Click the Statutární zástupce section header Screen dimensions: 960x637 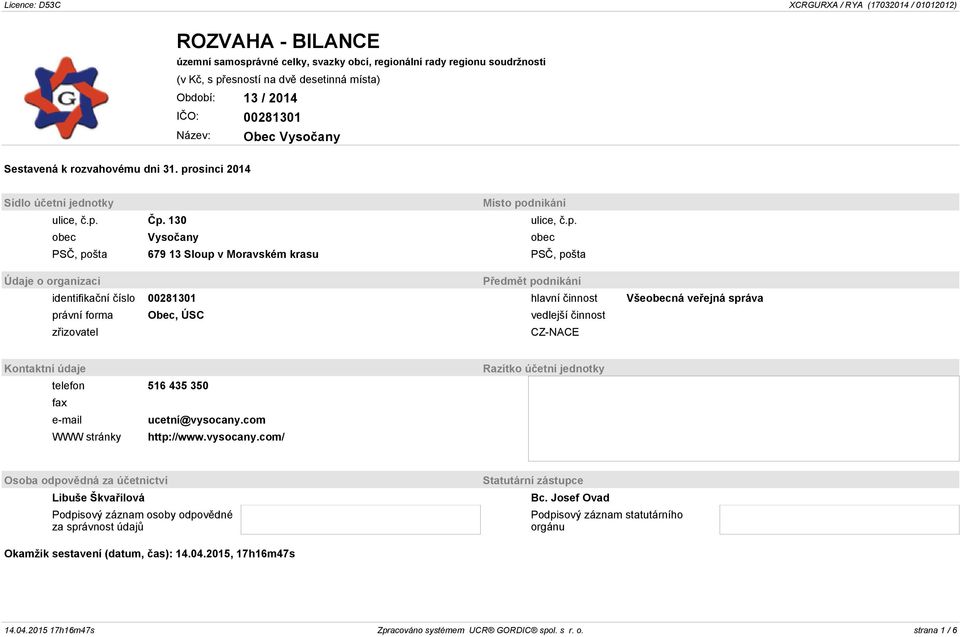pyautogui.click(x=533, y=481)
